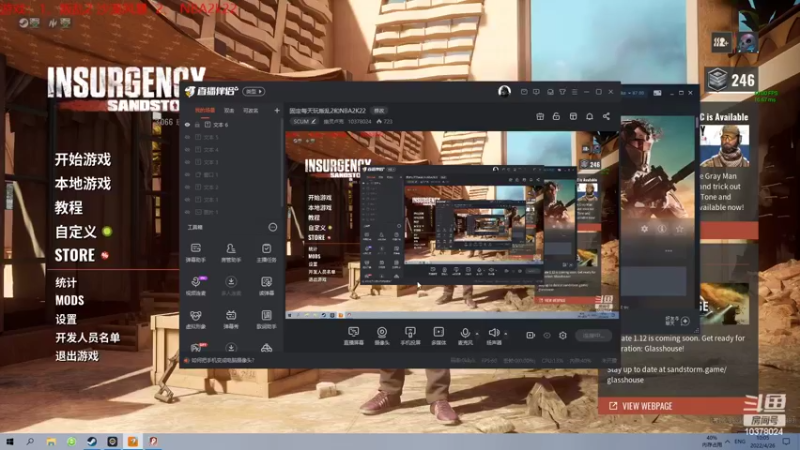This screenshot has height=450, width=800.
Task: Open the 房管助手 tool
Action: [x=231, y=252]
